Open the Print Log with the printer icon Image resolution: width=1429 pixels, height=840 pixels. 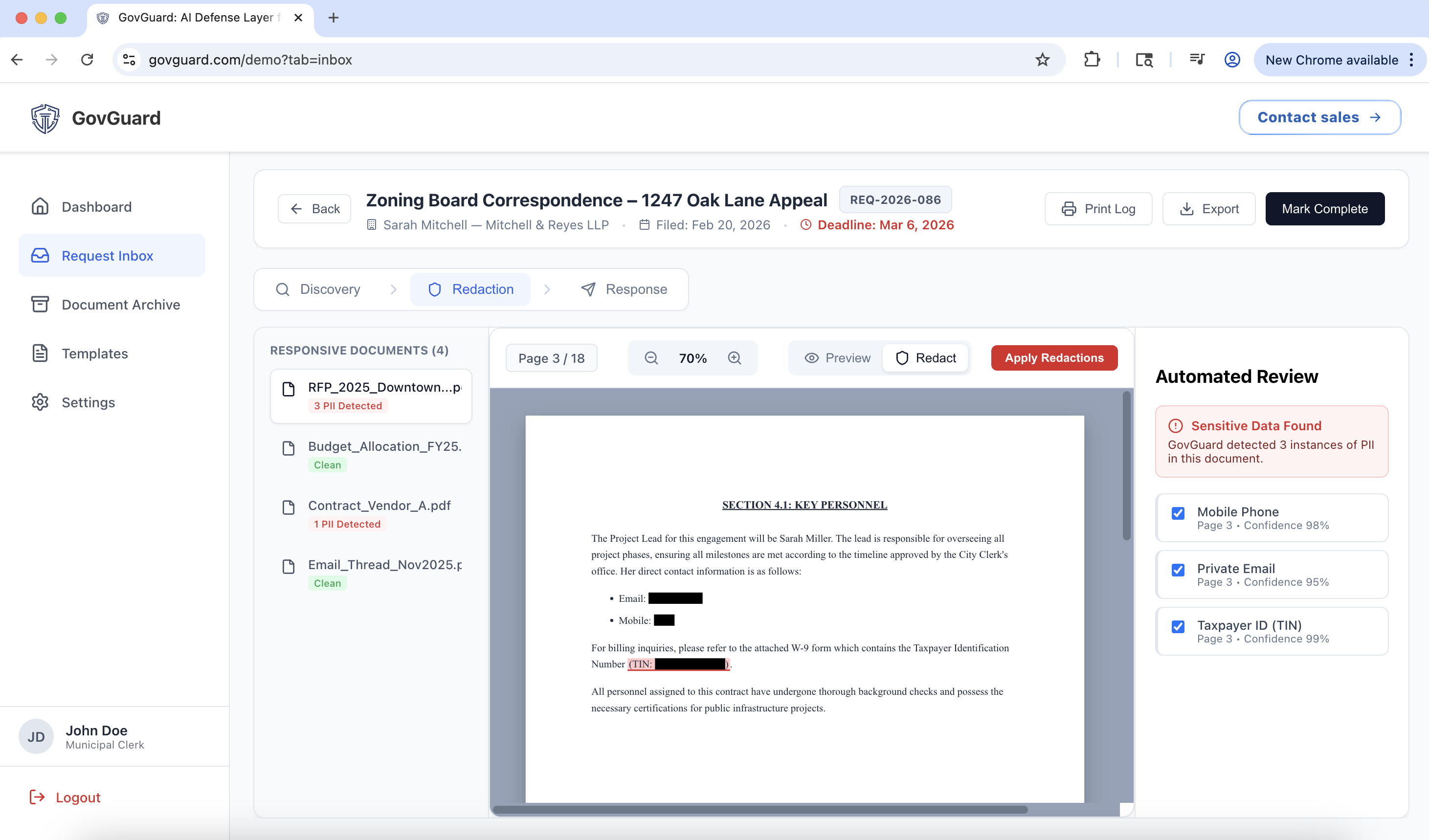click(x=1070, y=209)
